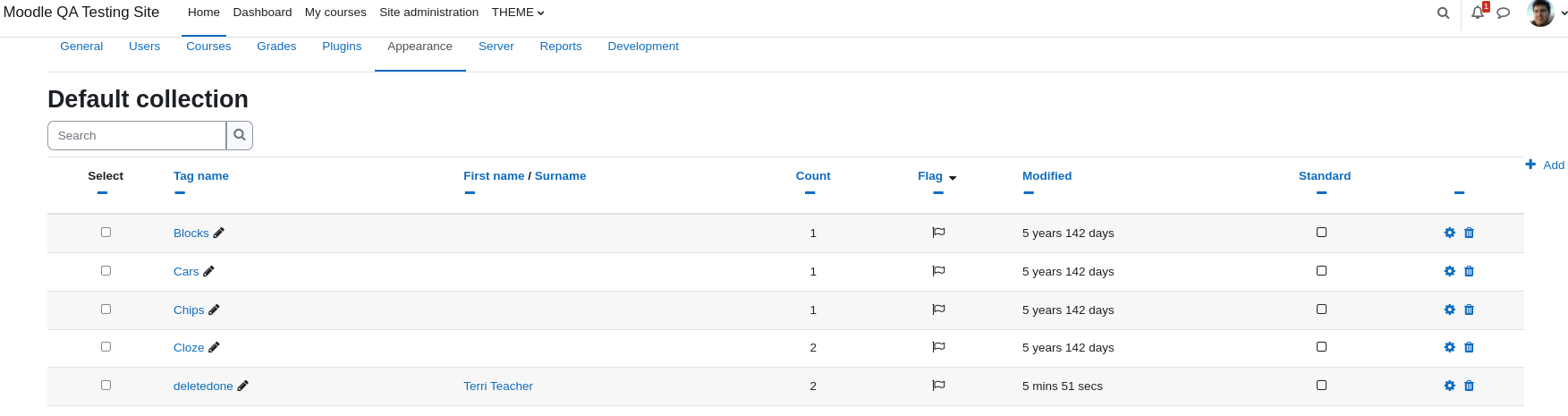This screenshot has width=1568, height=416.
Task: Toggle Standard checkbox for Cars tag
Action: pos(1321,270)
